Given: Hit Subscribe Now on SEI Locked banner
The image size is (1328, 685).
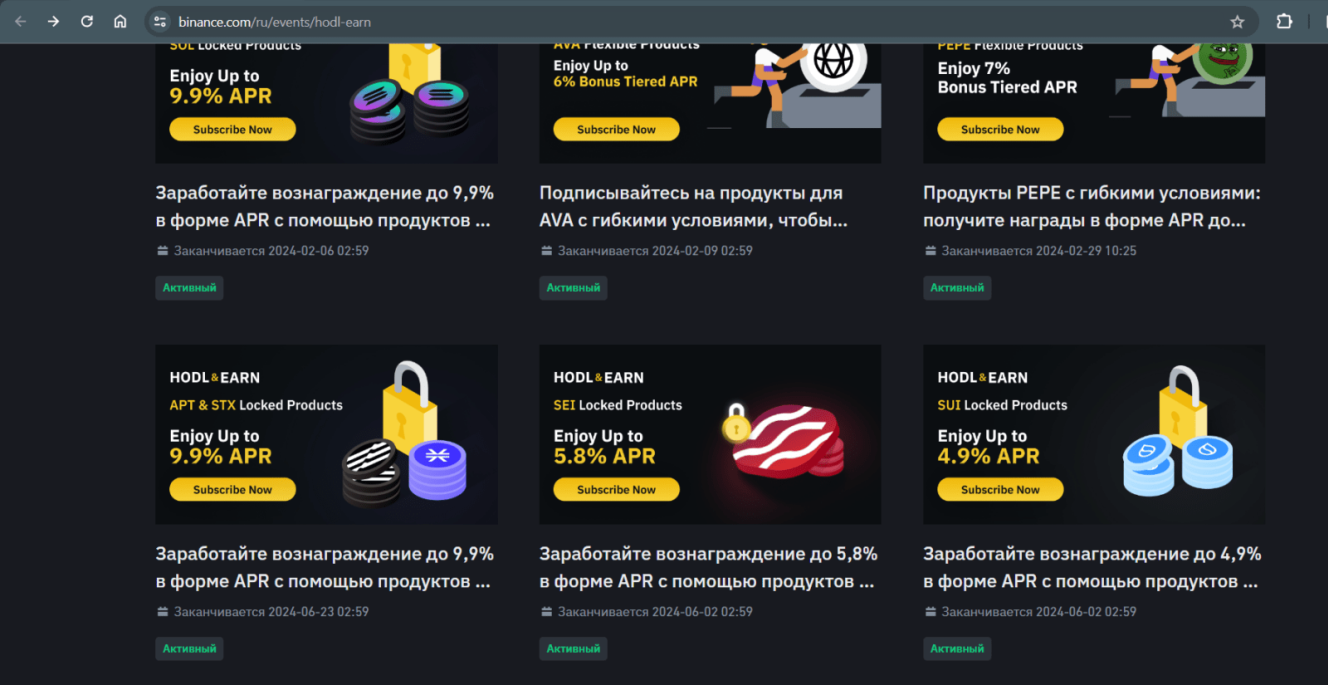Looking at the screenshot, I should coord(616,490).
